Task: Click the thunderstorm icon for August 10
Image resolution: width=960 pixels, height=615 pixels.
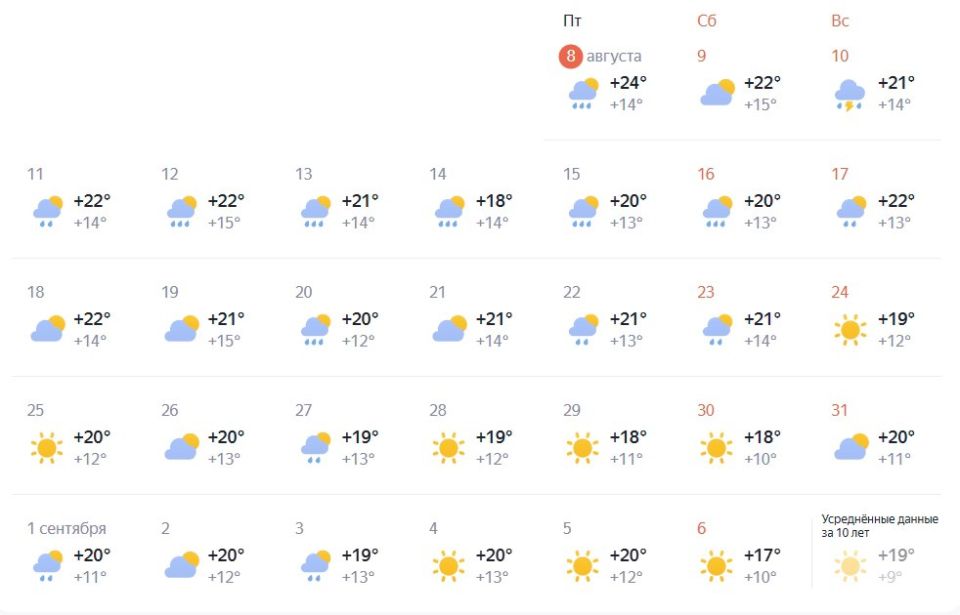Action: (x=850, y=95)
